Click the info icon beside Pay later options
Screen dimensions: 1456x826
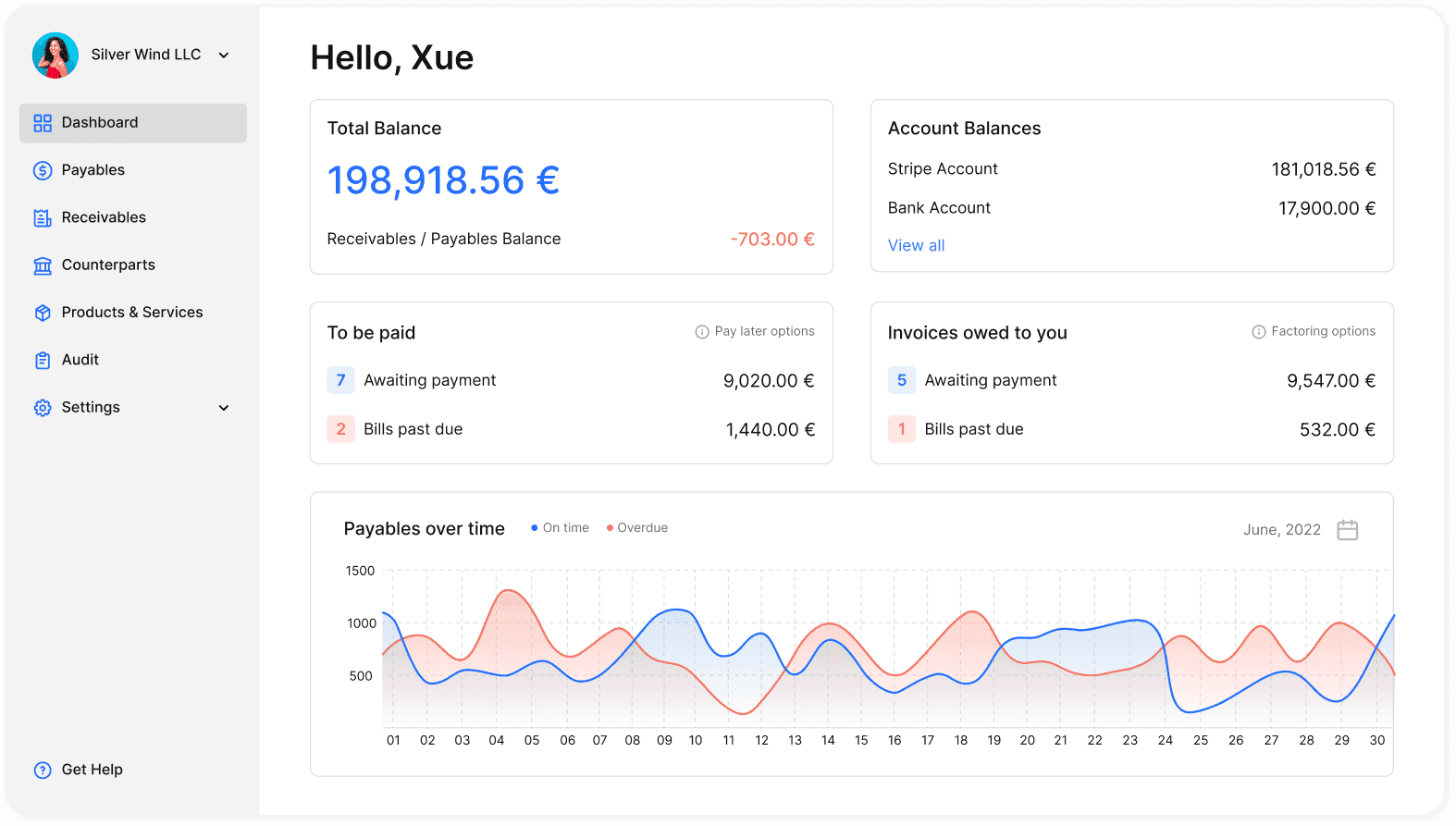pyautogui.click(x=702, y=332)
